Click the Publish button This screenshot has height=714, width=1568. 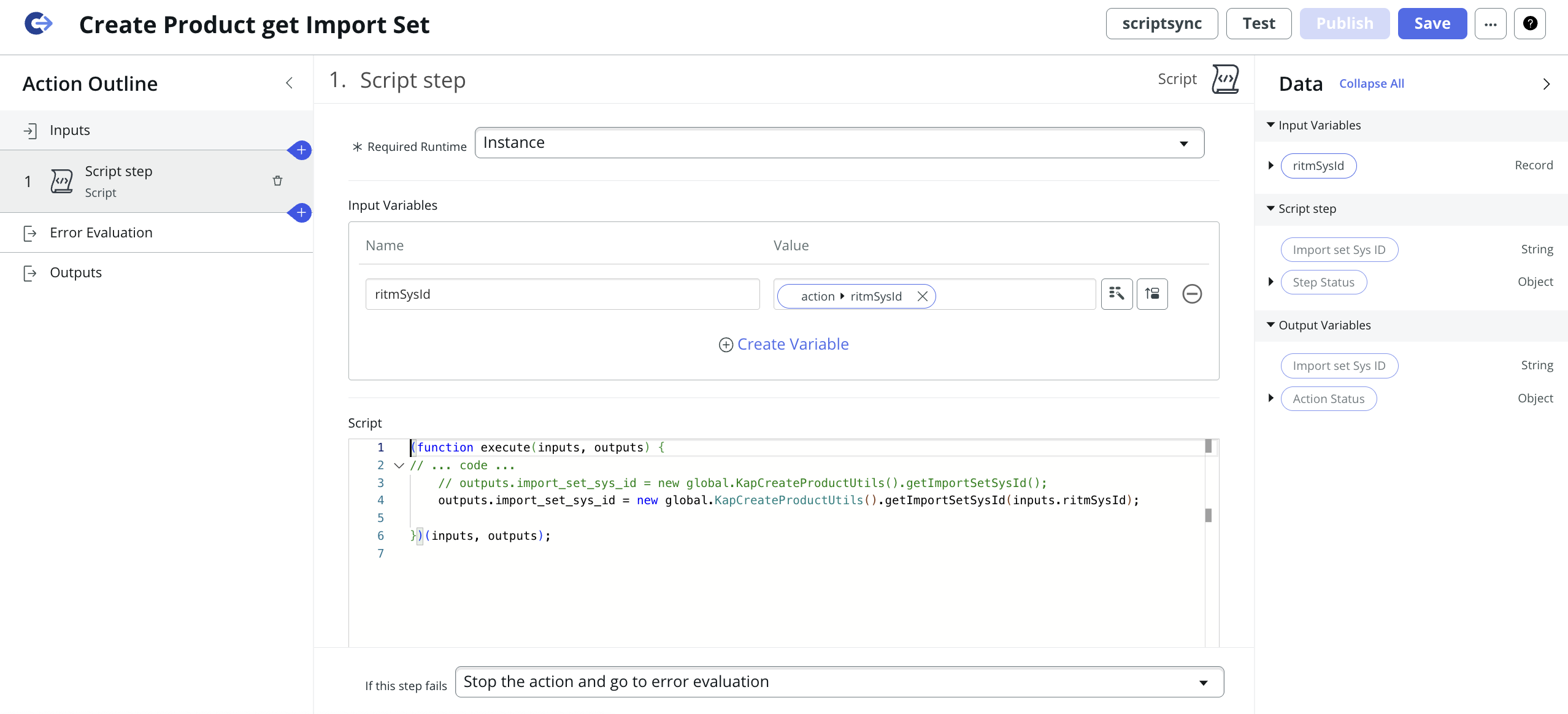pos(1345,24)
